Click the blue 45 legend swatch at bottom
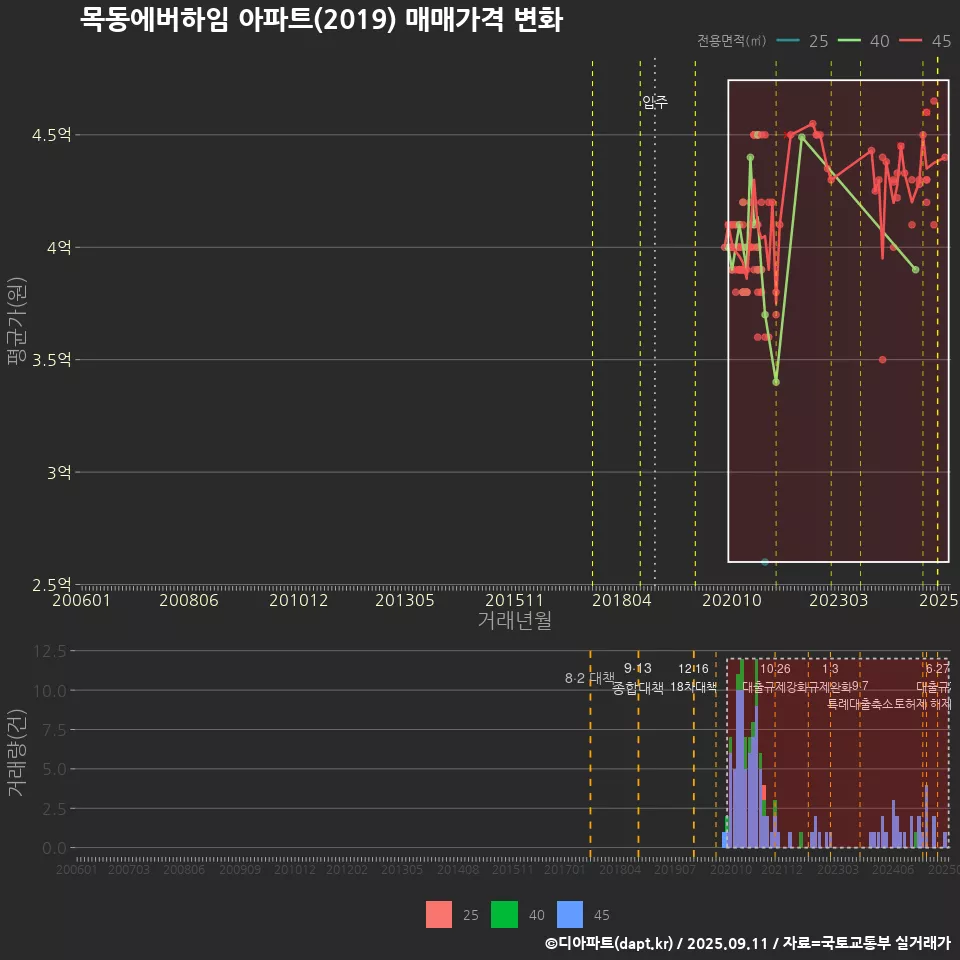The width and height of the screenshot is (960, 960). coord(570,914)
